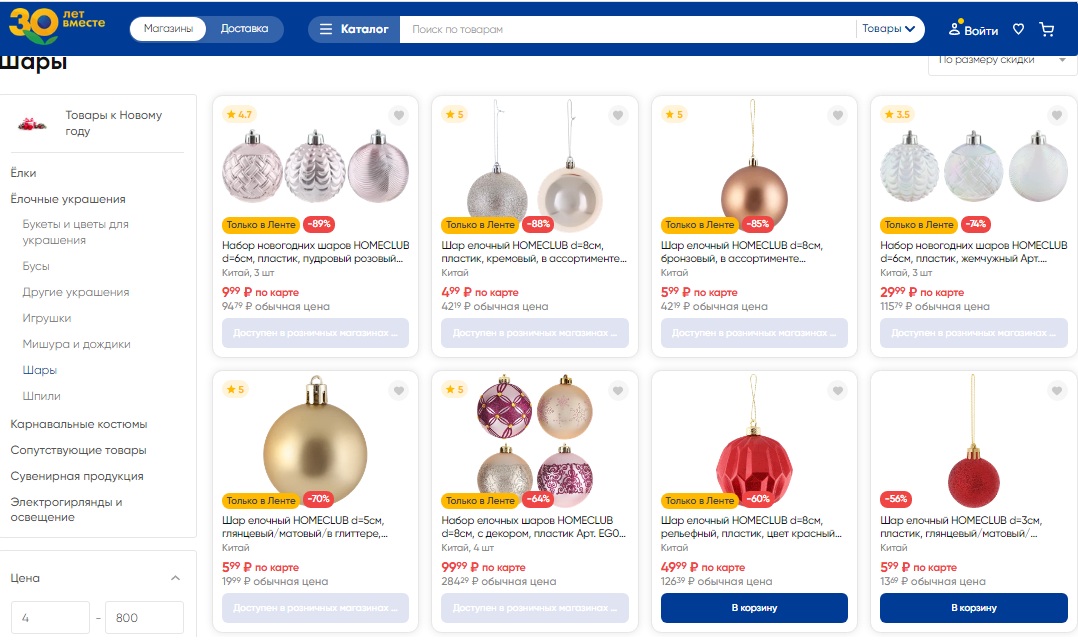Open the Мишура и дождики category

click(x=77, y=344)
